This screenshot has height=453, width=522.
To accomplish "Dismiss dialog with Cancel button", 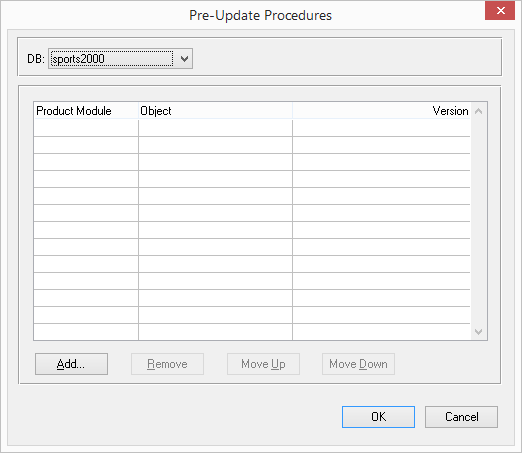I will point(461,417).
